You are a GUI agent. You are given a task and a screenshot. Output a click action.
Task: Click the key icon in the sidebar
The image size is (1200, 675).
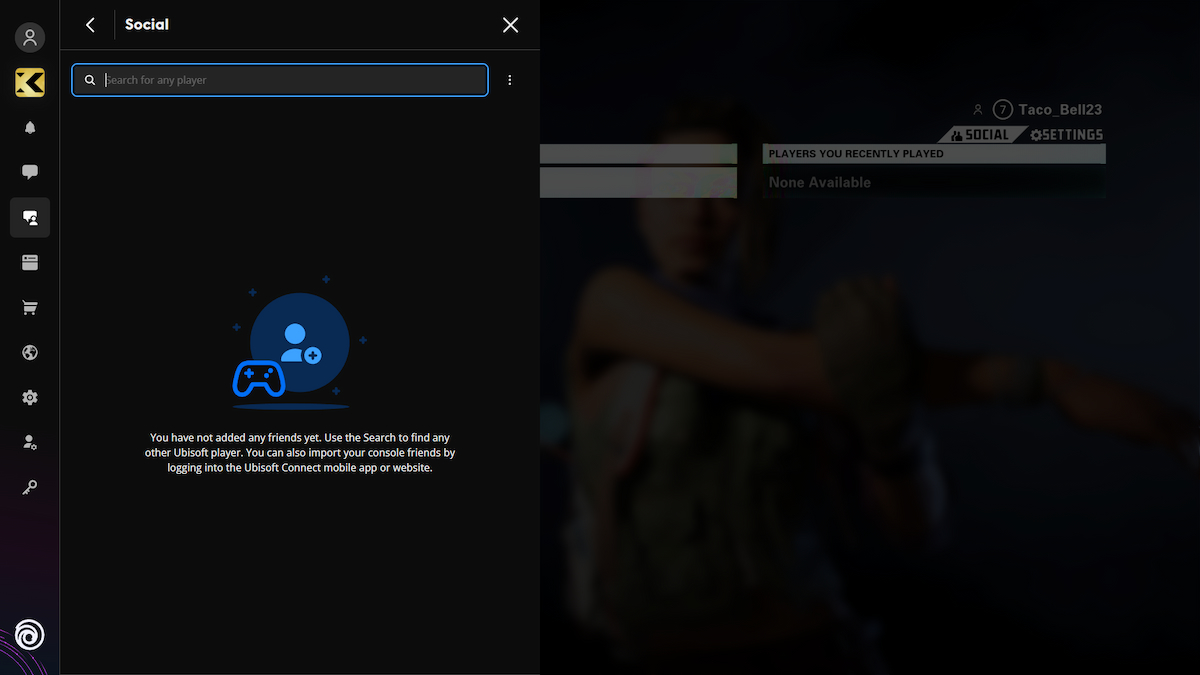(x=30, y=487)
